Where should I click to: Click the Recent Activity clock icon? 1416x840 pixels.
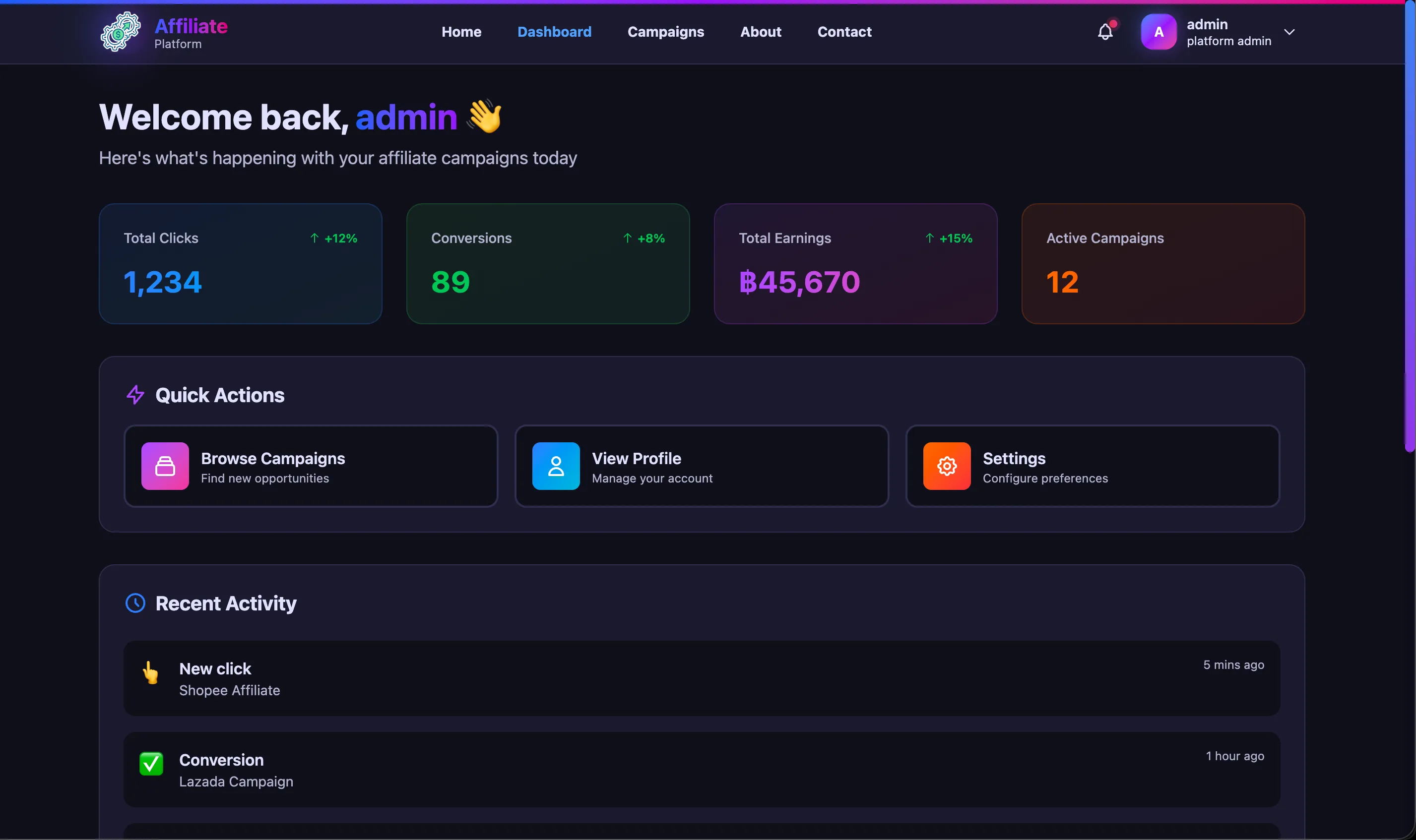tap(135, 603)
